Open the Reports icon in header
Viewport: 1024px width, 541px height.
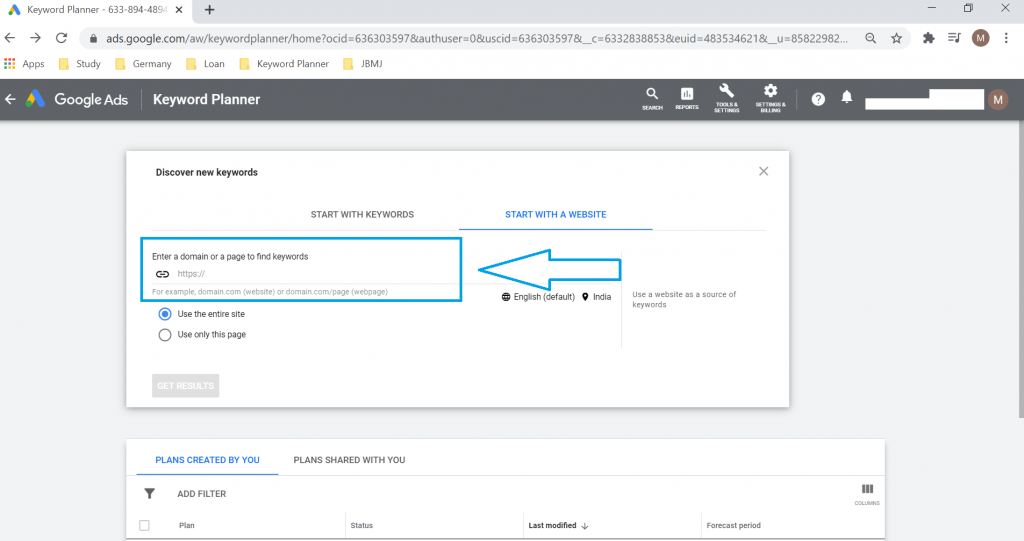(686, 99)
